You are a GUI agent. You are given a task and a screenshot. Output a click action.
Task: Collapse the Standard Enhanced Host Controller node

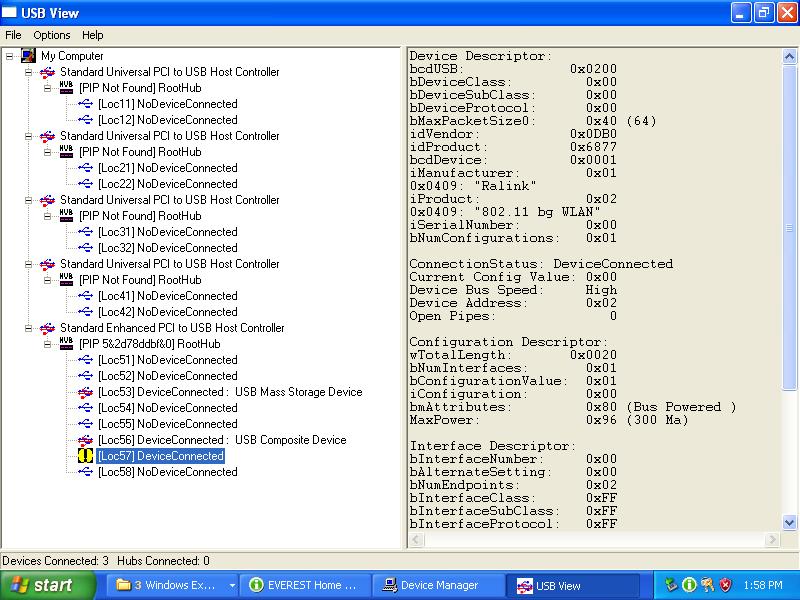click(x=29, y=328)
